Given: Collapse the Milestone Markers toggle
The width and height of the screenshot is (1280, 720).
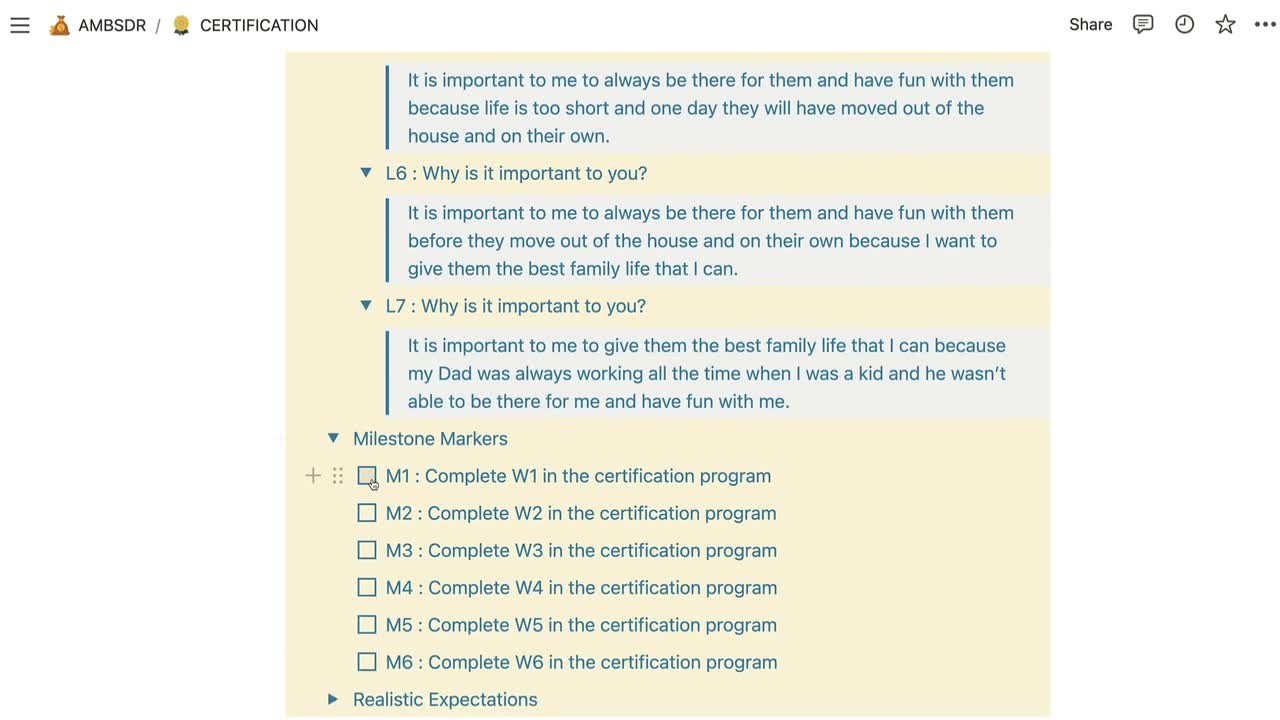Looking at the screenshot, I should point(333,438).
